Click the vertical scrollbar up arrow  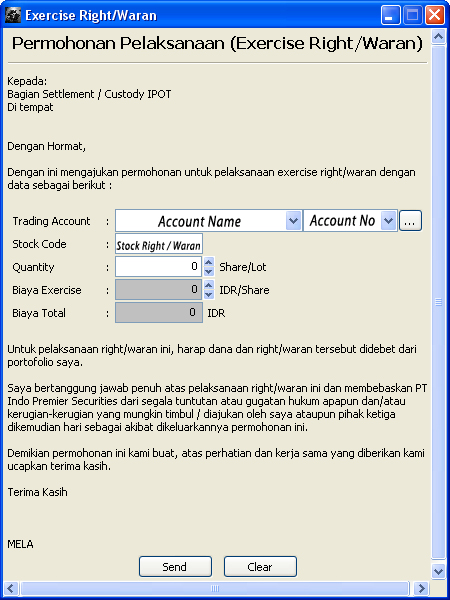click(438, 37)
